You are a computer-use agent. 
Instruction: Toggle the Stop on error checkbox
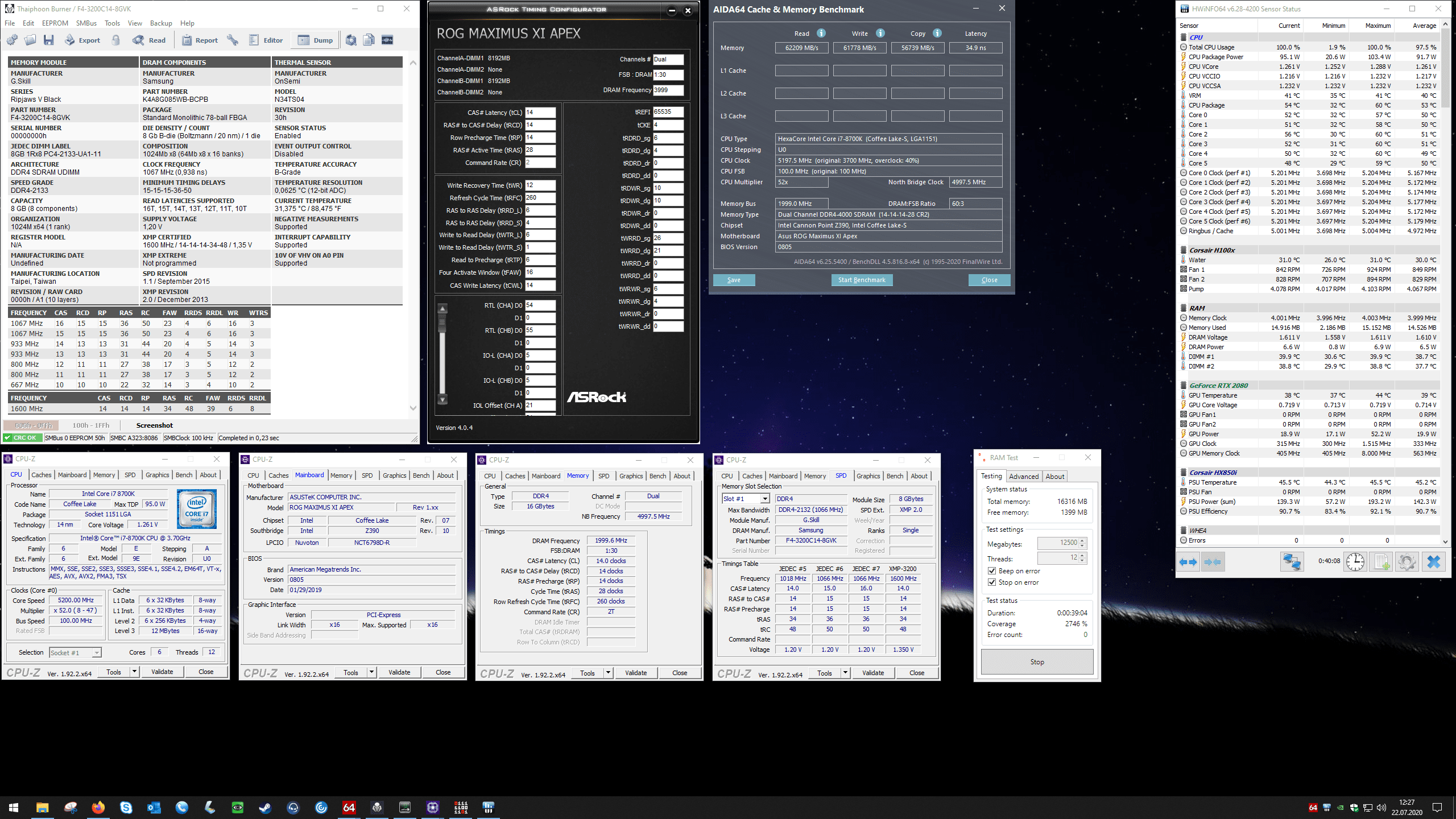[992, 582]
